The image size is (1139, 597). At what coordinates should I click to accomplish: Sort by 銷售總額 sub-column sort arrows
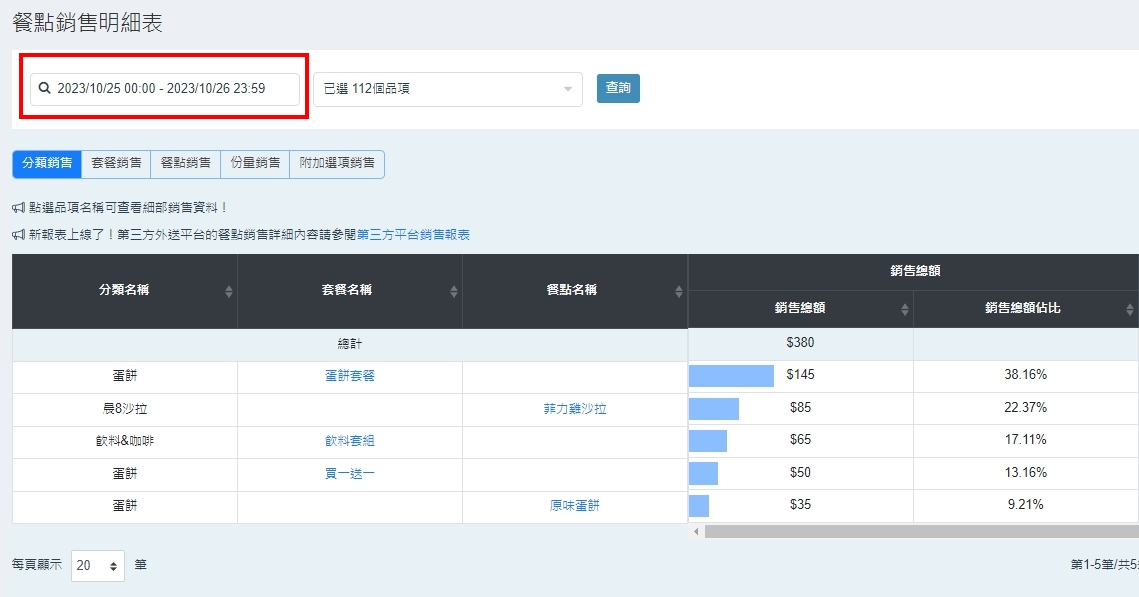[904, 310]
